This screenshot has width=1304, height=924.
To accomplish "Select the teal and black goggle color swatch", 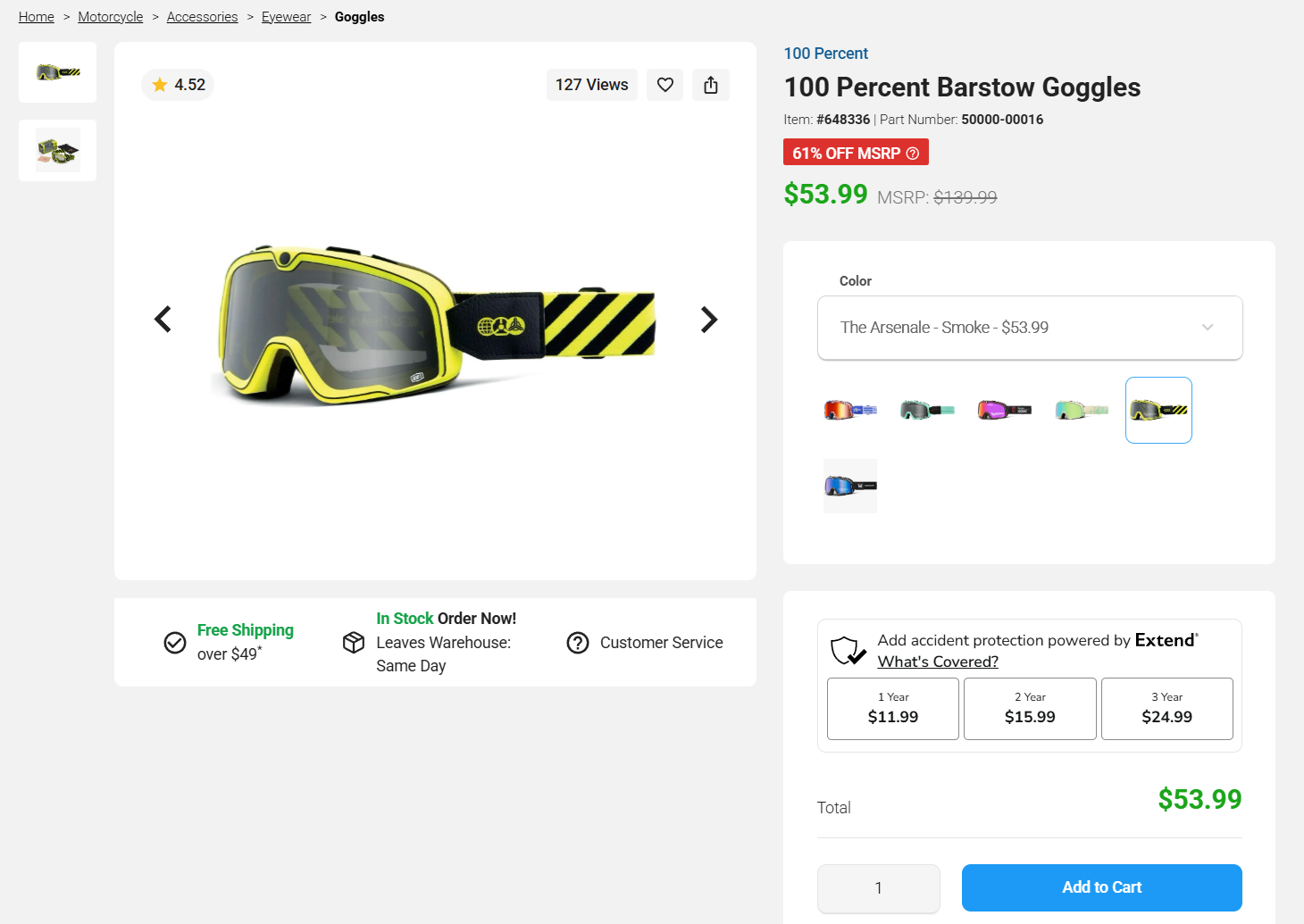I will tap(927, 410).
